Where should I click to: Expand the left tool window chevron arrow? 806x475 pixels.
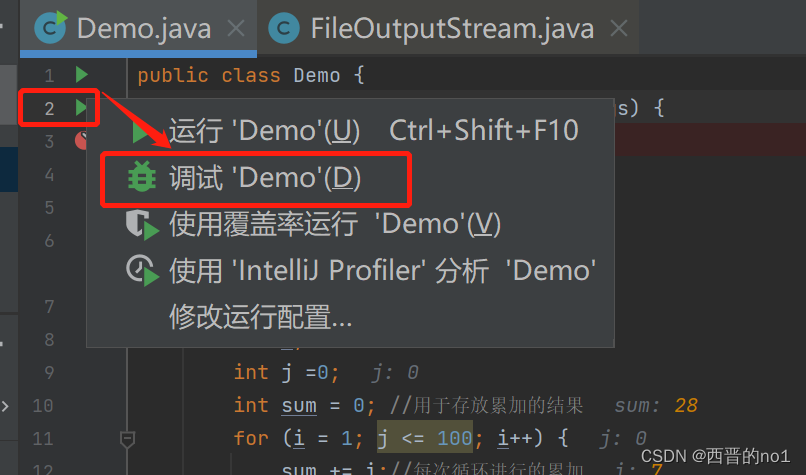tap(6, 407)
